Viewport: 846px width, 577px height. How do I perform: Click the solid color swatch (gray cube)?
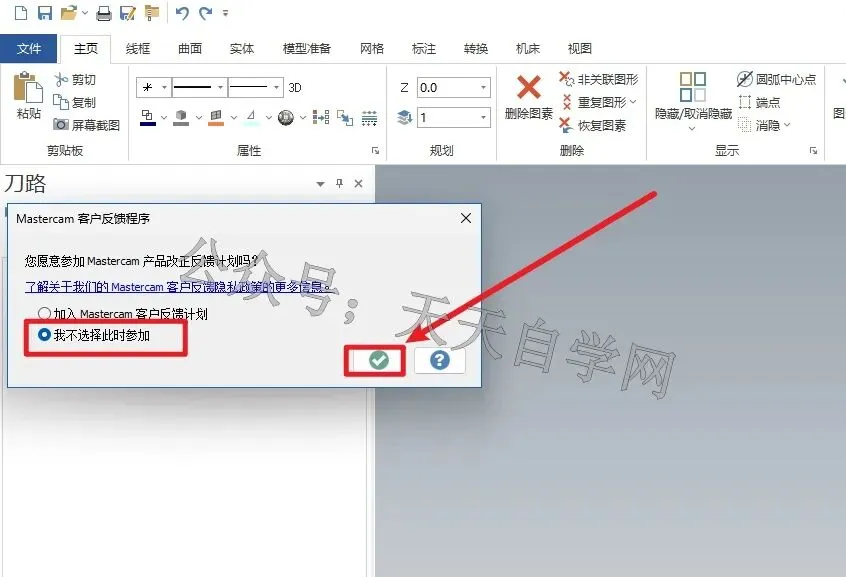(x=181, y=117)
